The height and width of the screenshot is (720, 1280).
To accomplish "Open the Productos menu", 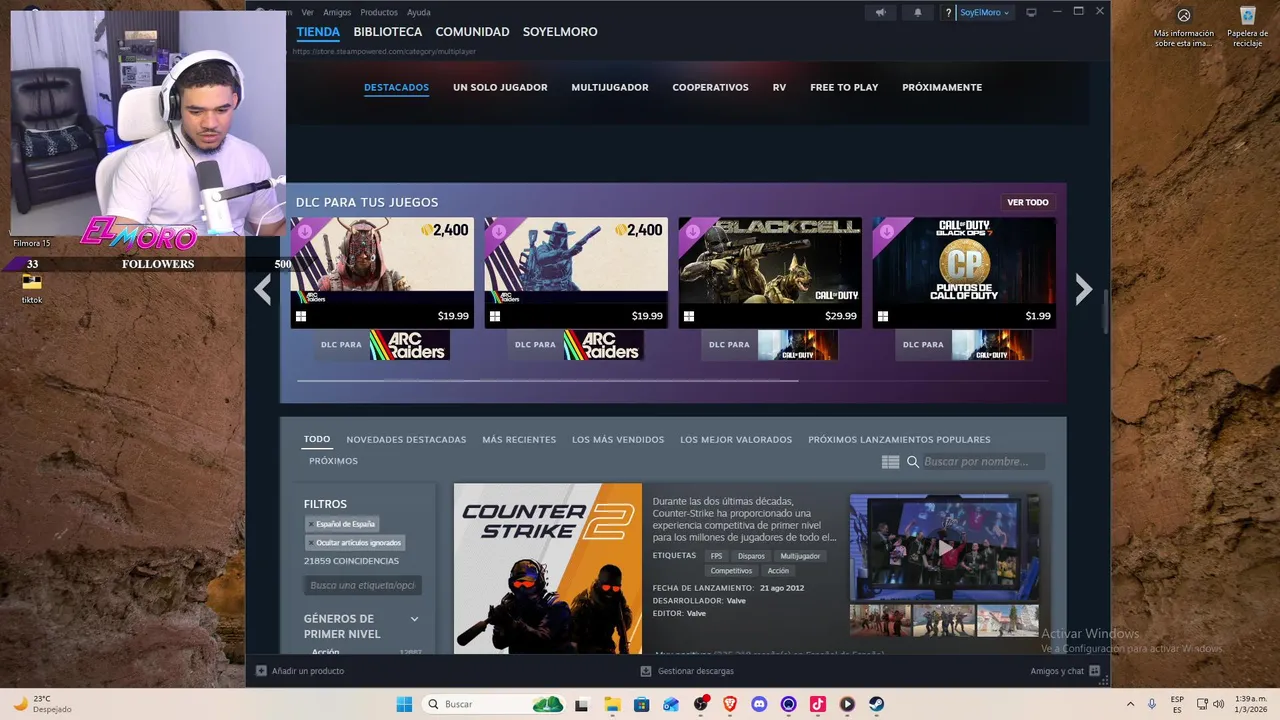I will tap(379, 12).
